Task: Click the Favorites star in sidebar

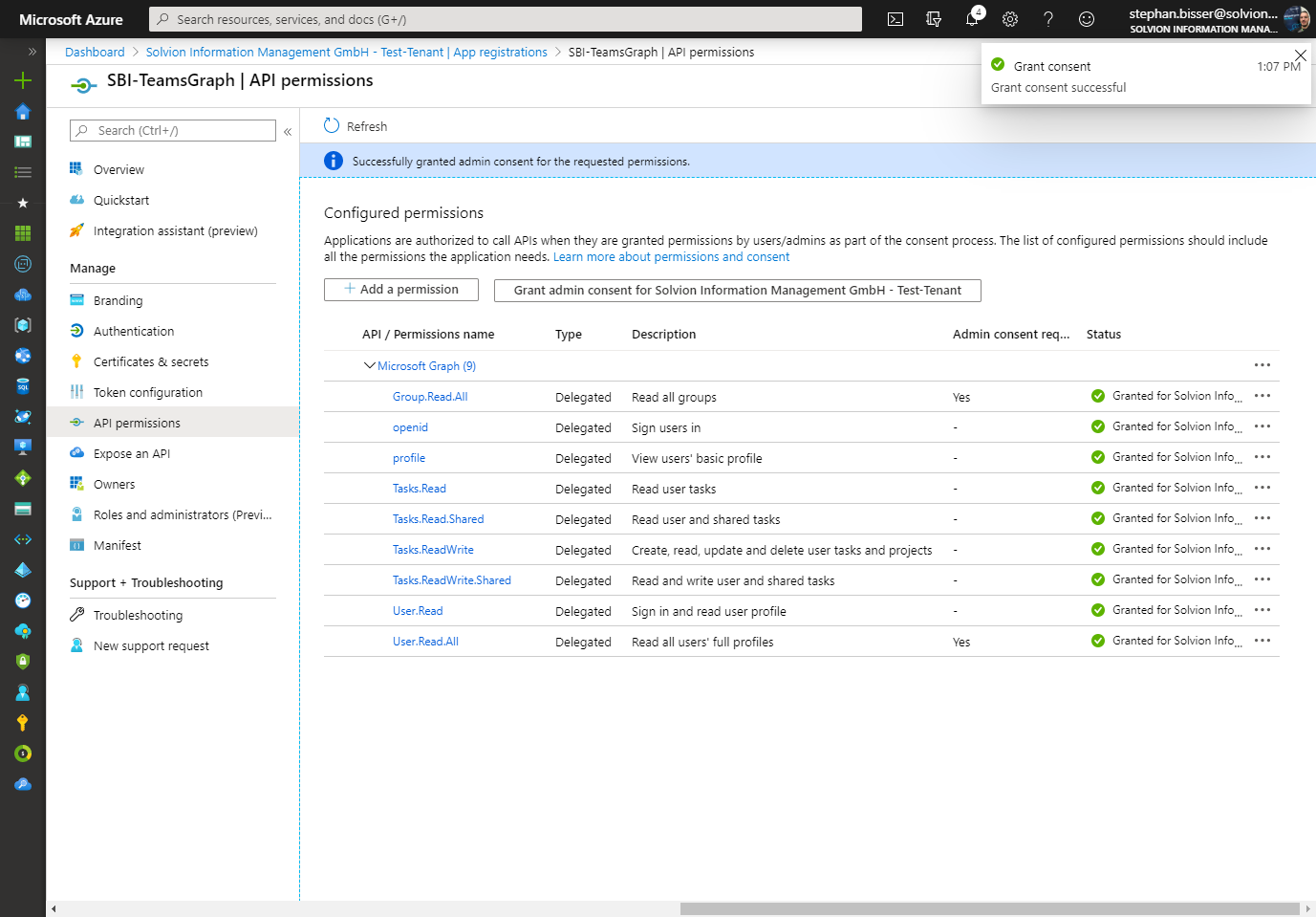Action: (x=23, y=203)
